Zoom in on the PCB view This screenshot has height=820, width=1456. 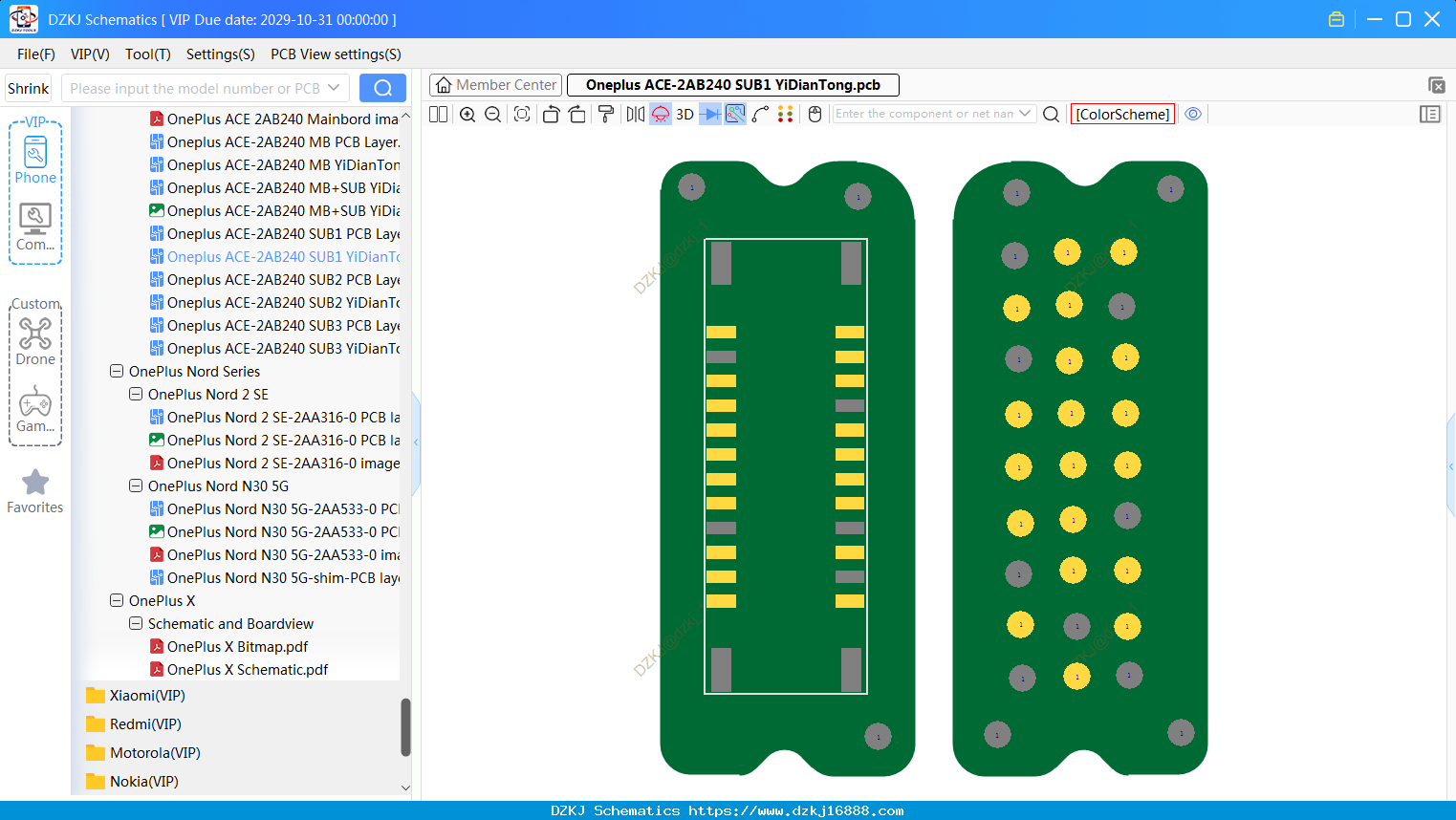pos(467,114)
